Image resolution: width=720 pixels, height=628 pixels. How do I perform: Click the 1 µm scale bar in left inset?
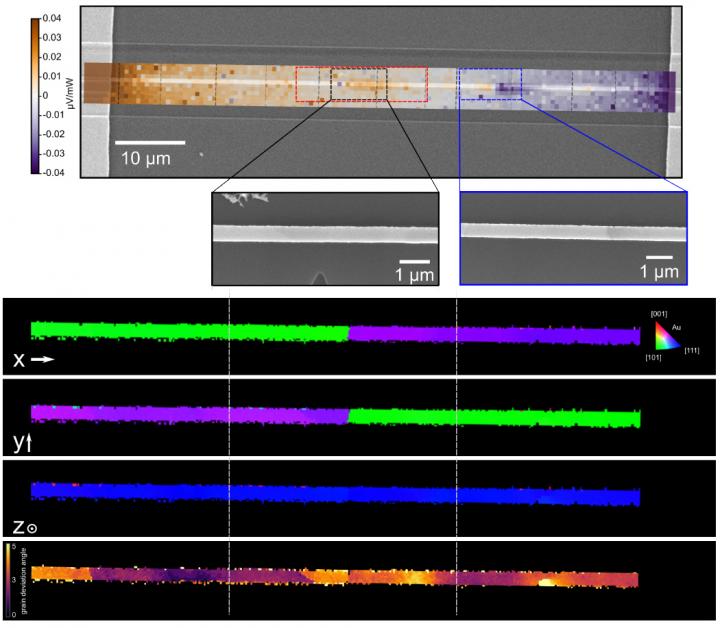click(x=422, y=262)
